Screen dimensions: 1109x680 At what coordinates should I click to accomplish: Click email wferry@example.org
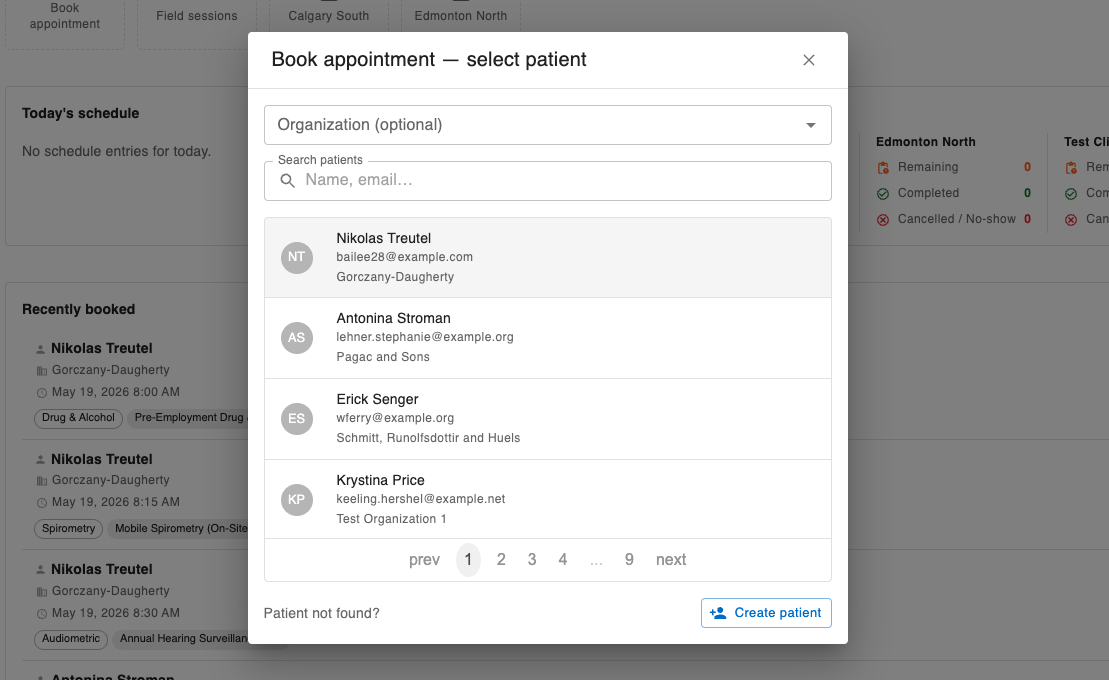coord(395,418)
